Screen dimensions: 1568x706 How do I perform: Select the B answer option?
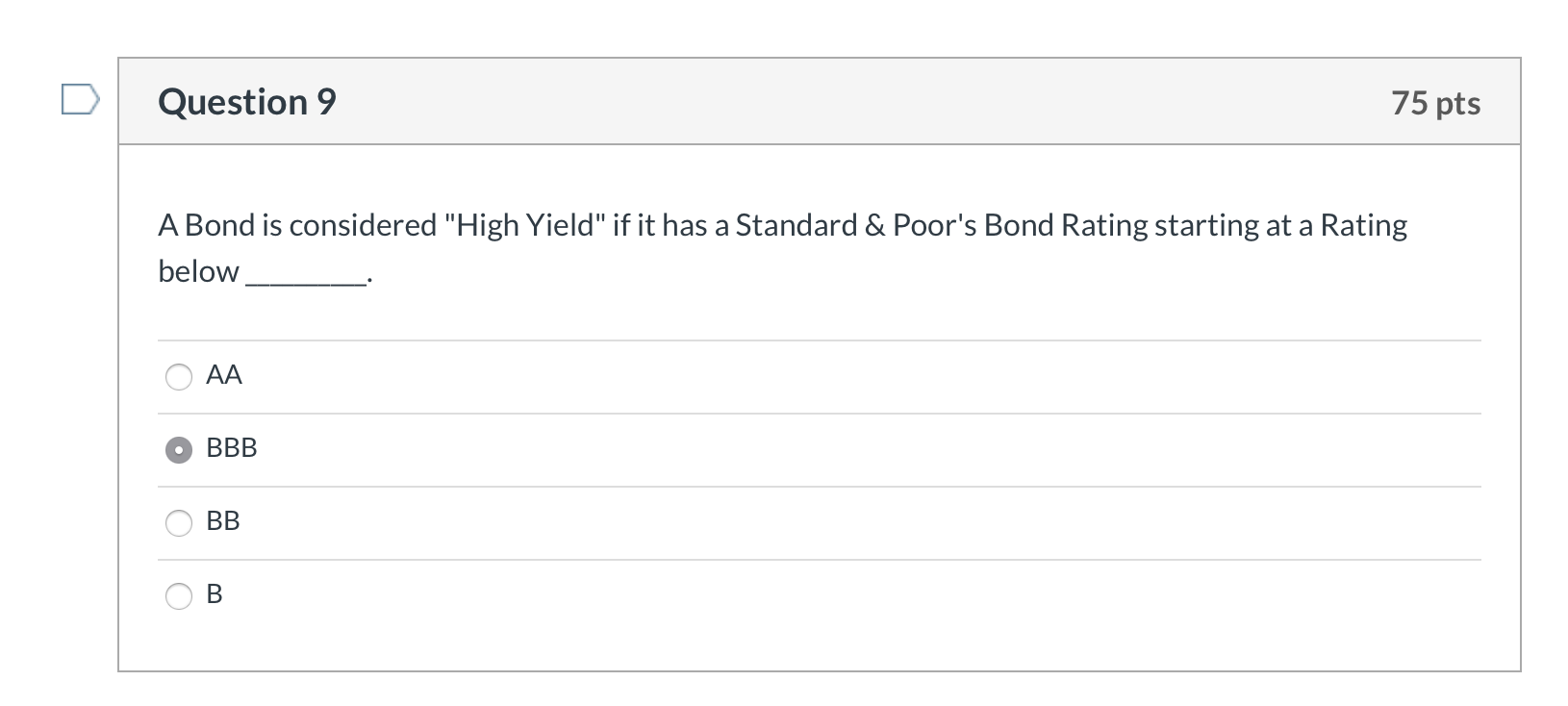pyautogui.click(x=179, y=596)
